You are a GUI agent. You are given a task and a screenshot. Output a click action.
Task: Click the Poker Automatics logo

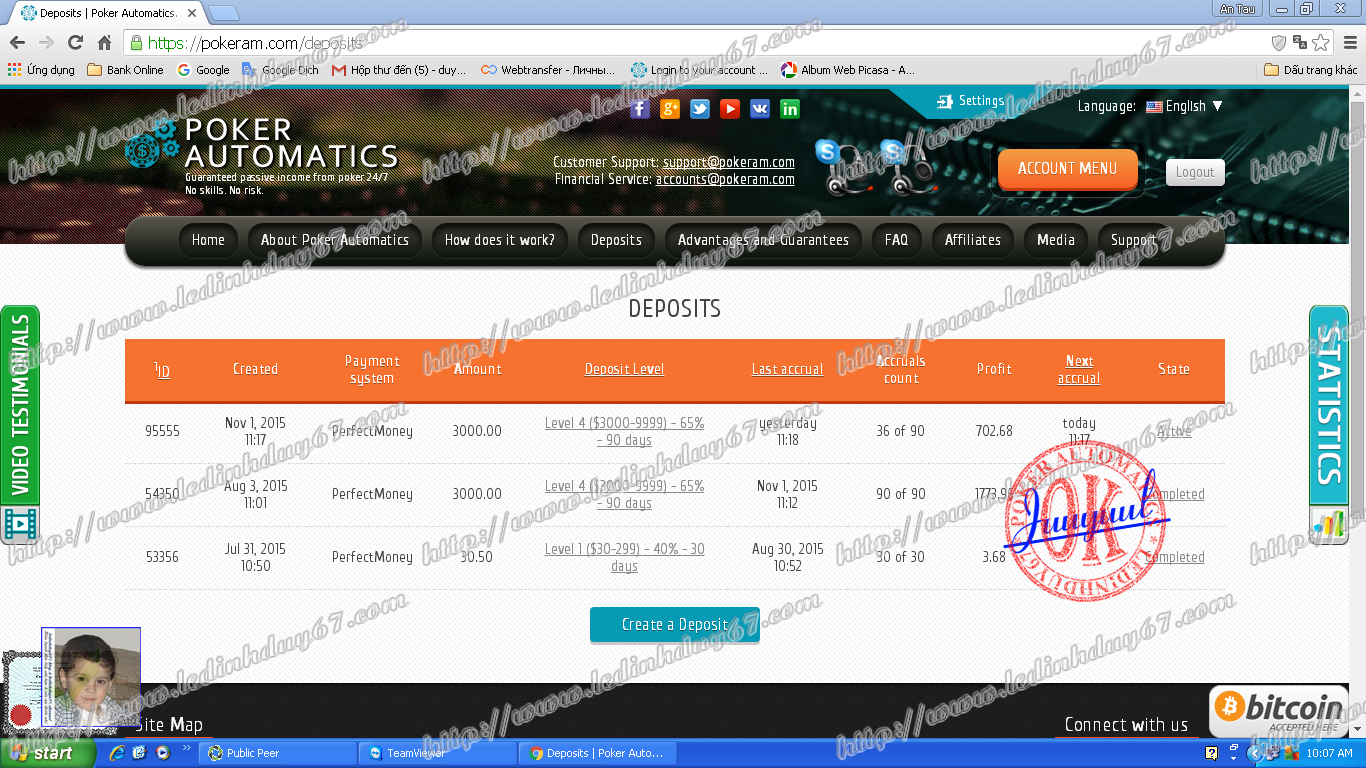point(262,155)
